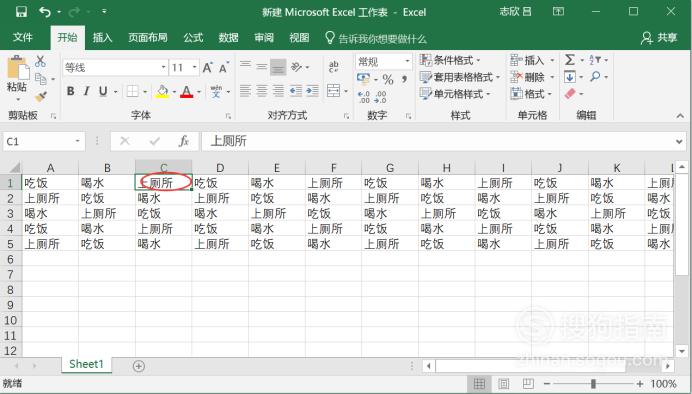
Task: Click the AutoSum sigma icon
Action: pos(570,60)
